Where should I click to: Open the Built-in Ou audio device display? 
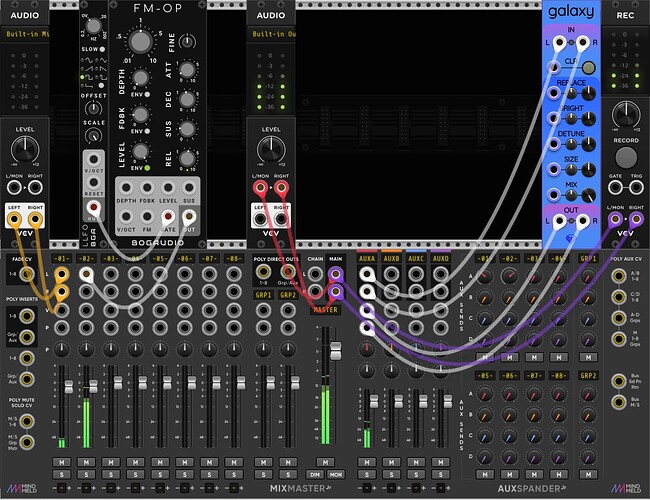271,34
